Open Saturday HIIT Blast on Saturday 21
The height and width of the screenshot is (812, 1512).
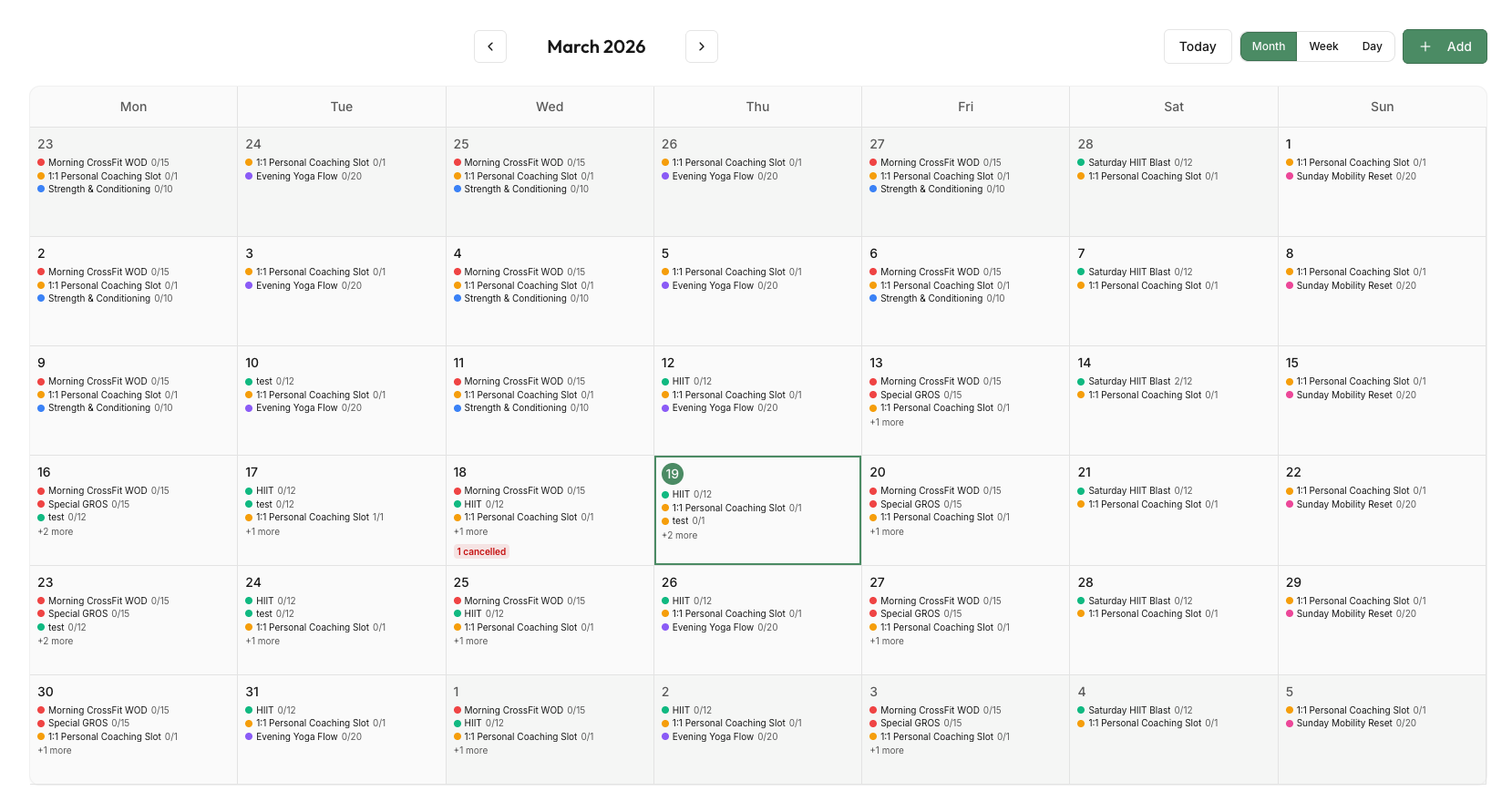[1135, 490]
